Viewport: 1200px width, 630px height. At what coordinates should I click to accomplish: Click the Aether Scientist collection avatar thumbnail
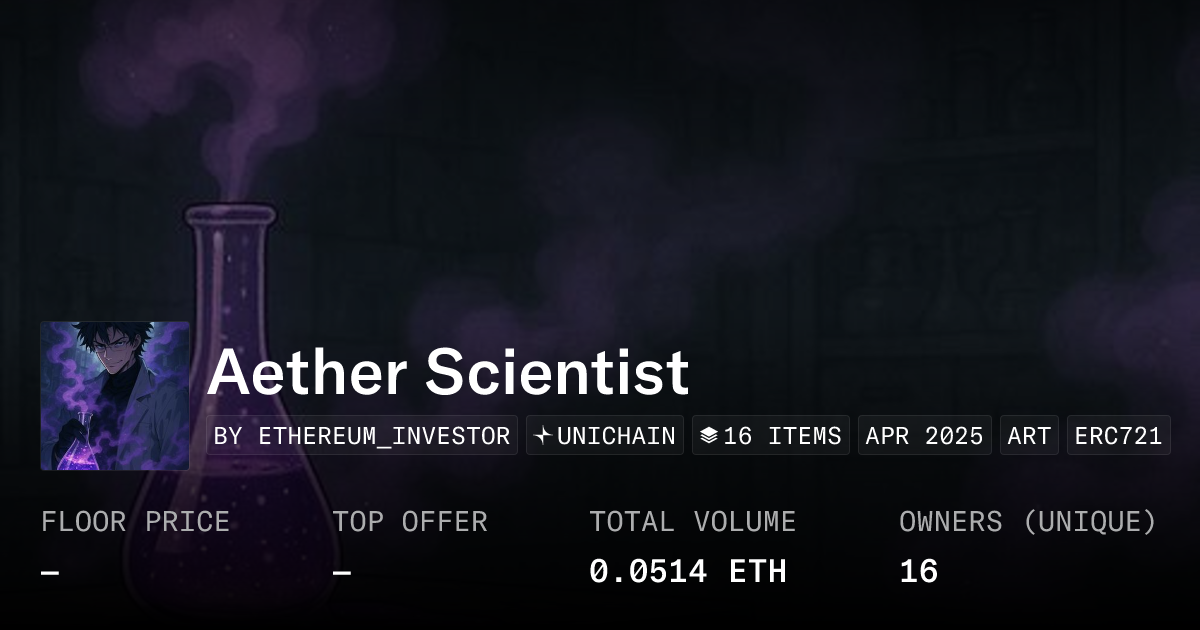115,396
